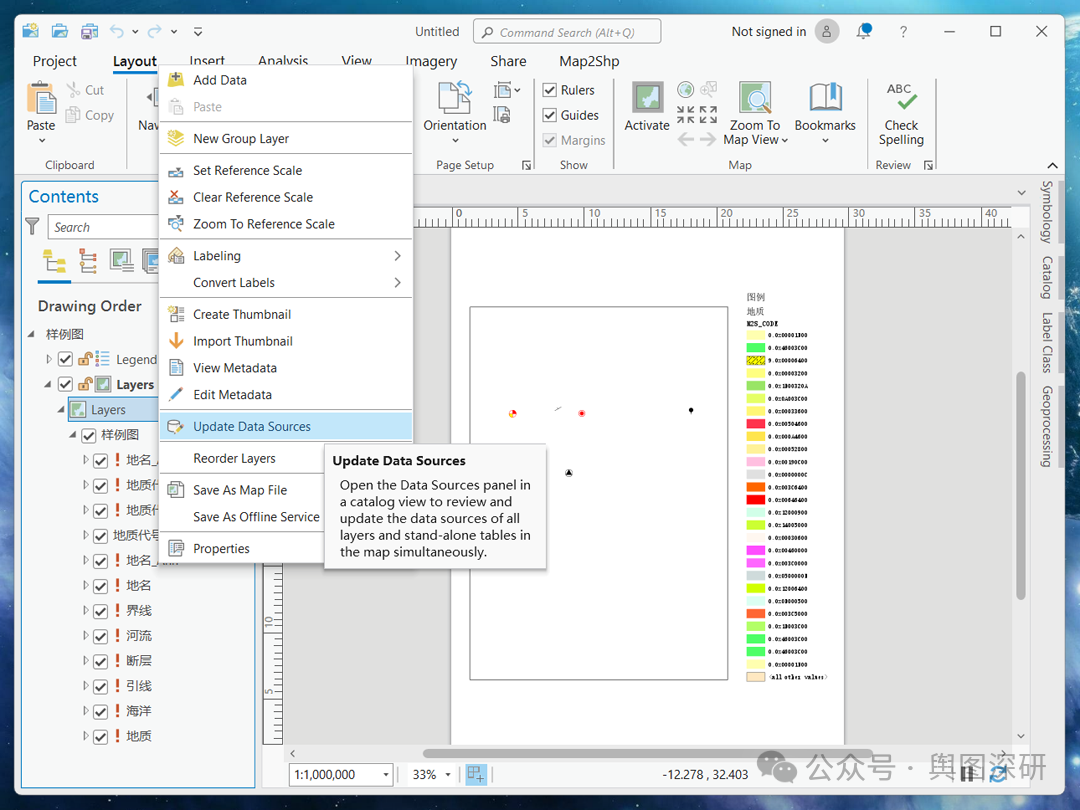The width and height of the screenshot is (1080, 810).
Task: Switch to the Share ribbon tab
Action: tap(508, 61)
